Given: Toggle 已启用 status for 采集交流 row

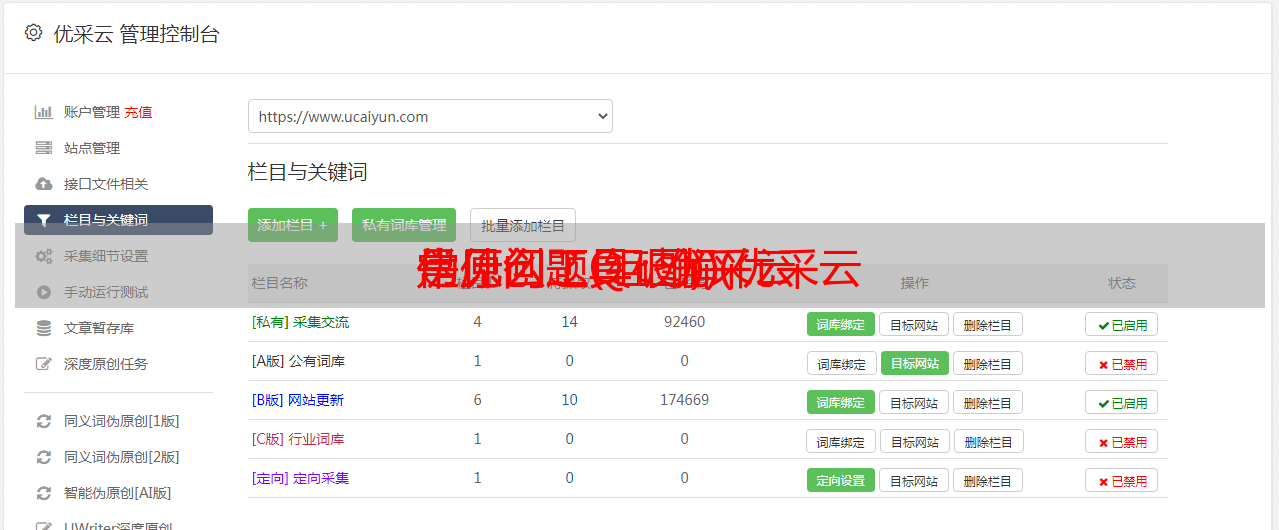Looking at the screenshot, I should 1121,324.
